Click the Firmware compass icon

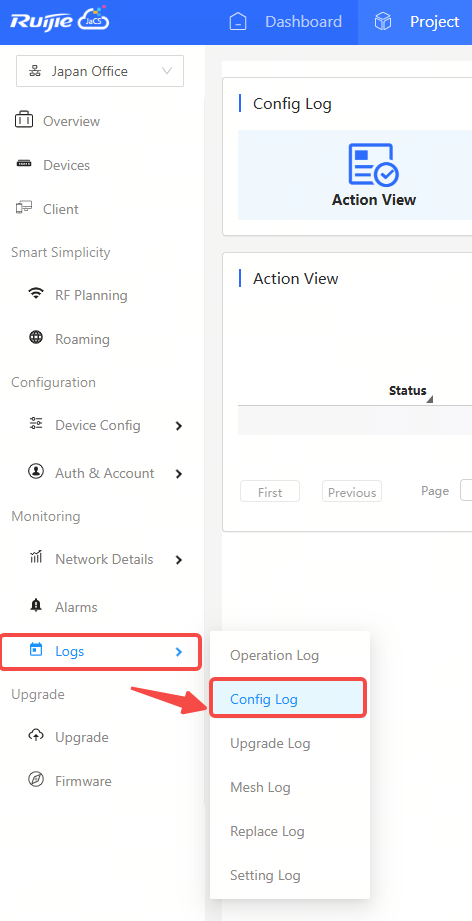(x=36, y=780)
